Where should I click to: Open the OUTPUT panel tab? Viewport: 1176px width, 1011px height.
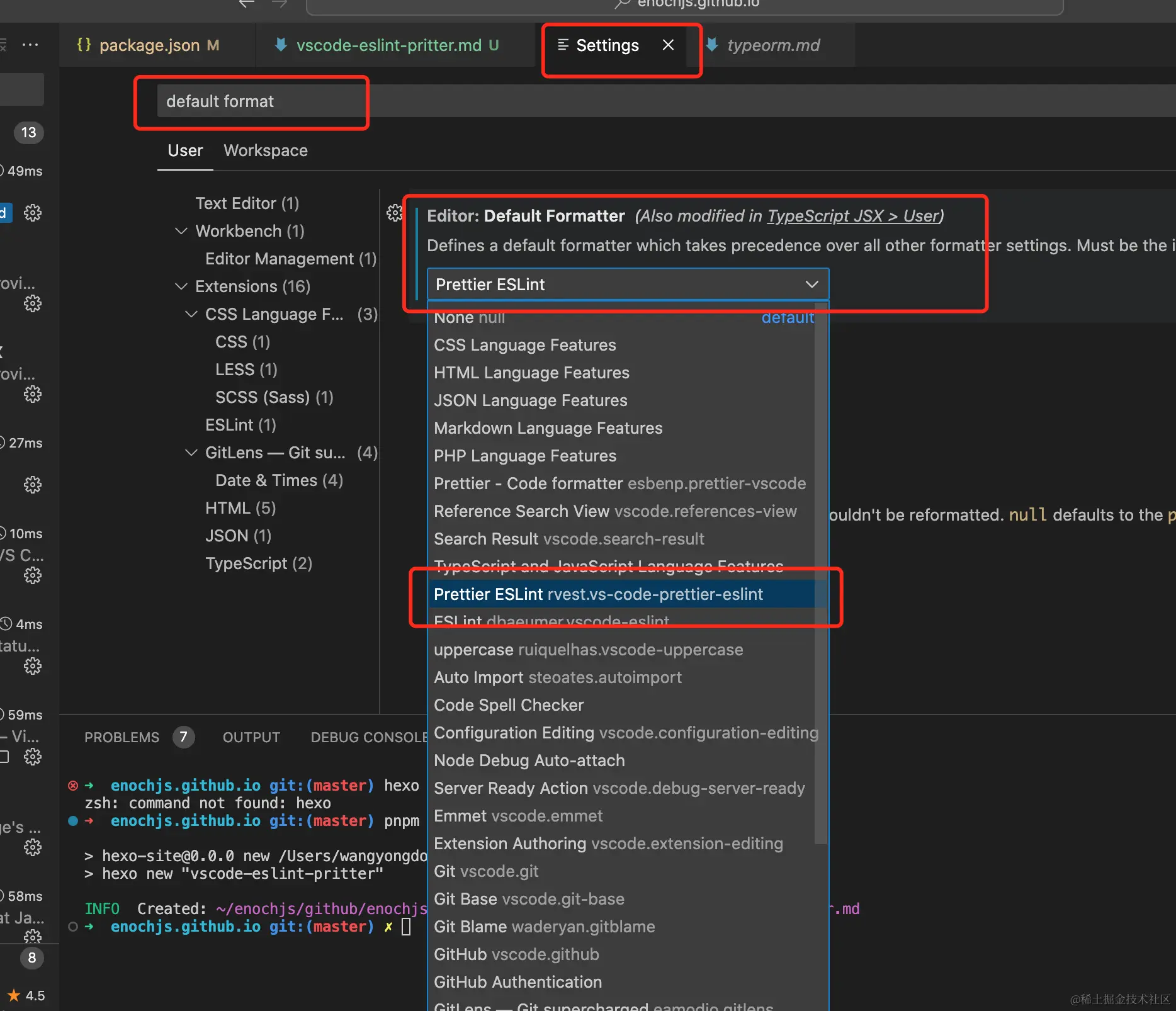[x=251, y=737]
